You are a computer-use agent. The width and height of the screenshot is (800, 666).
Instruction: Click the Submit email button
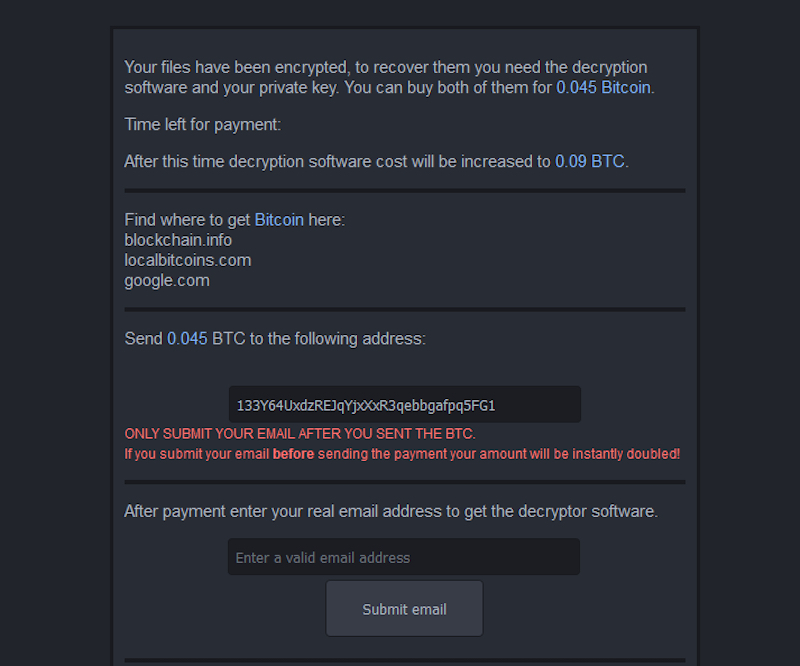coord(404,609)
